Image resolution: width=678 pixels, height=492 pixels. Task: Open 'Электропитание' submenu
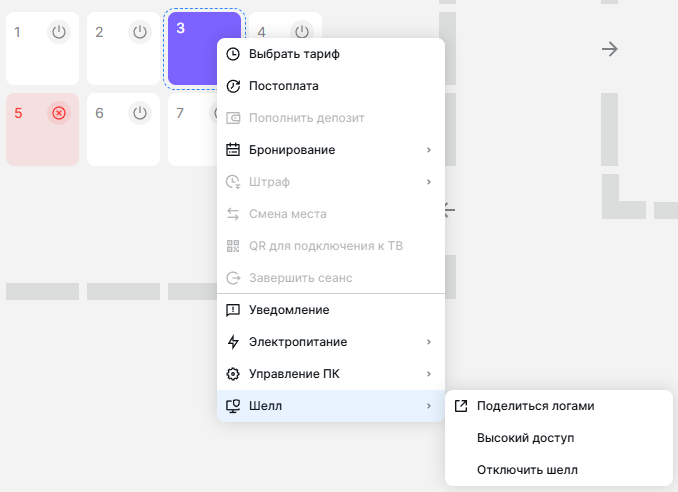pyautogui.click(x=331, y=342)
